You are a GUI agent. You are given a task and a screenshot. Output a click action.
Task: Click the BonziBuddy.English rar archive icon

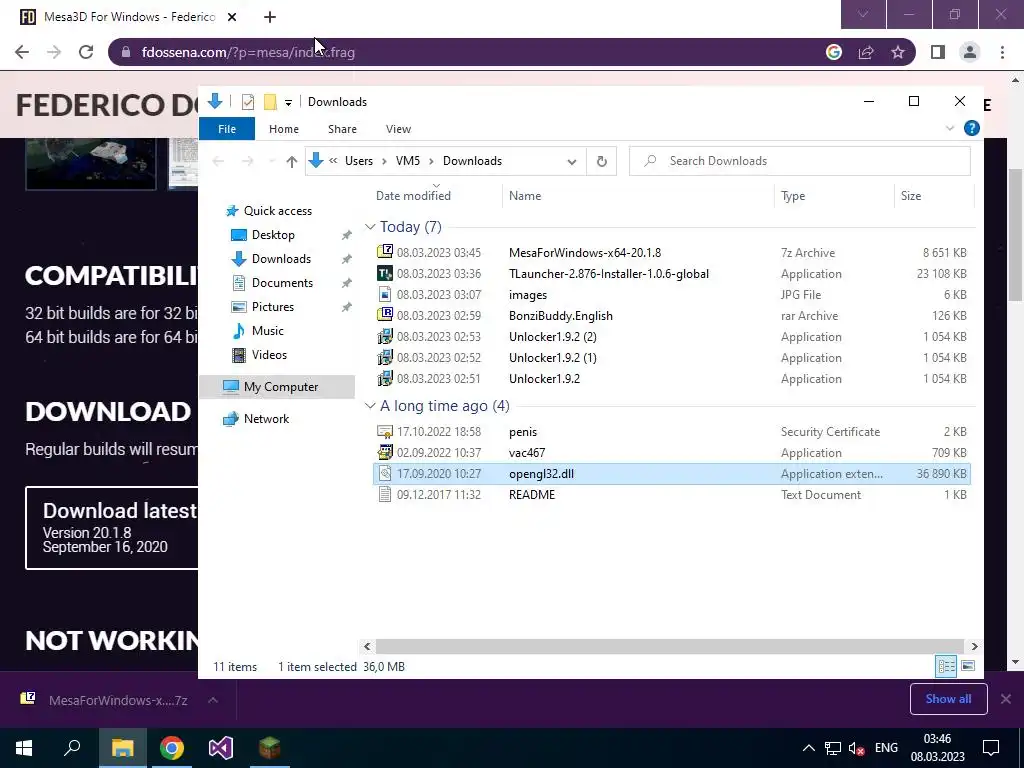[385, 315]
